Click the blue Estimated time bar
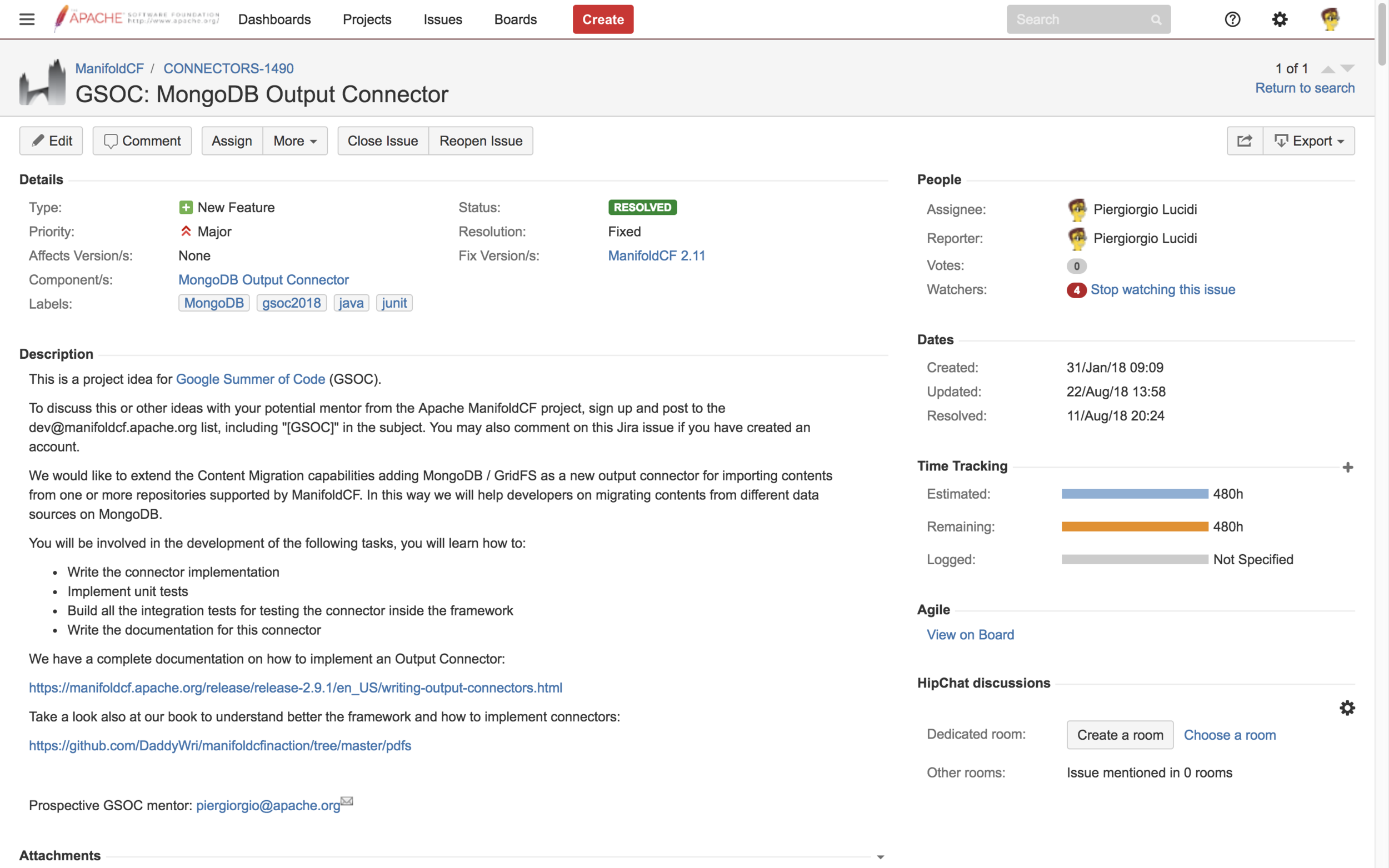The width and height of the screenshot is (1389, 868). (x=1135, y=494)
